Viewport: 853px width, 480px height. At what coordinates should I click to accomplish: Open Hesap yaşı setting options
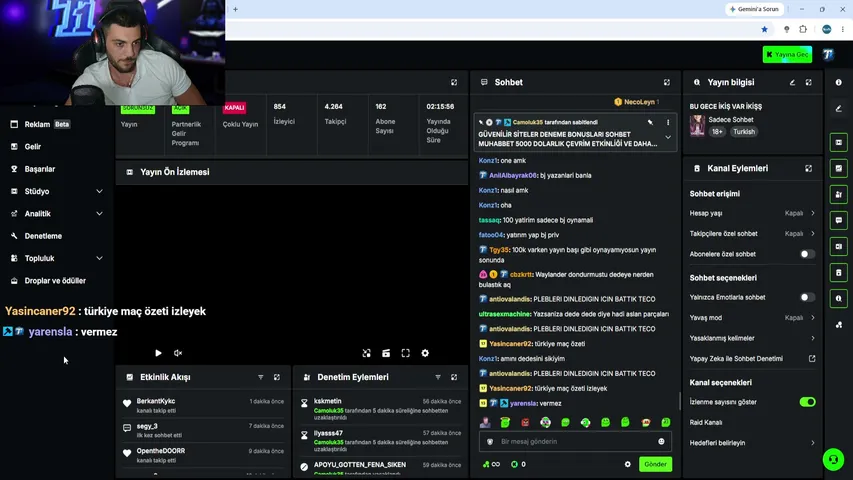tap(752, 213)
